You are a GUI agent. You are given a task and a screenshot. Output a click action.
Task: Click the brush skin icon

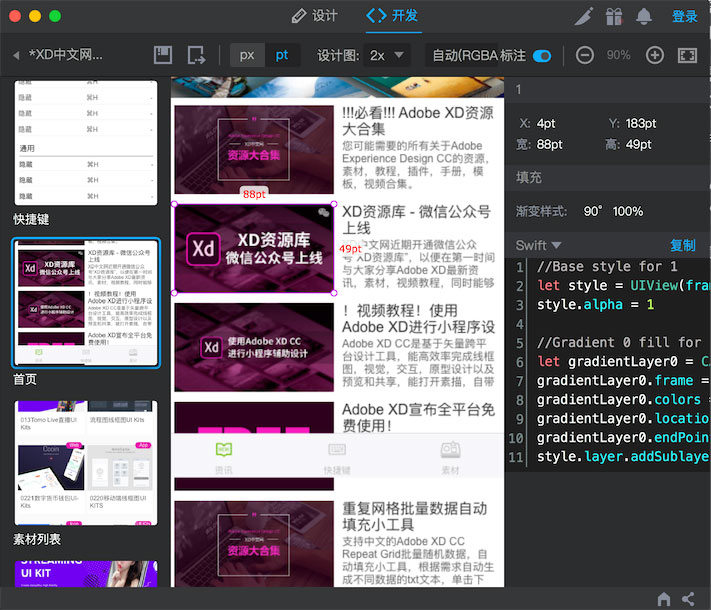[x=584, y=17]
